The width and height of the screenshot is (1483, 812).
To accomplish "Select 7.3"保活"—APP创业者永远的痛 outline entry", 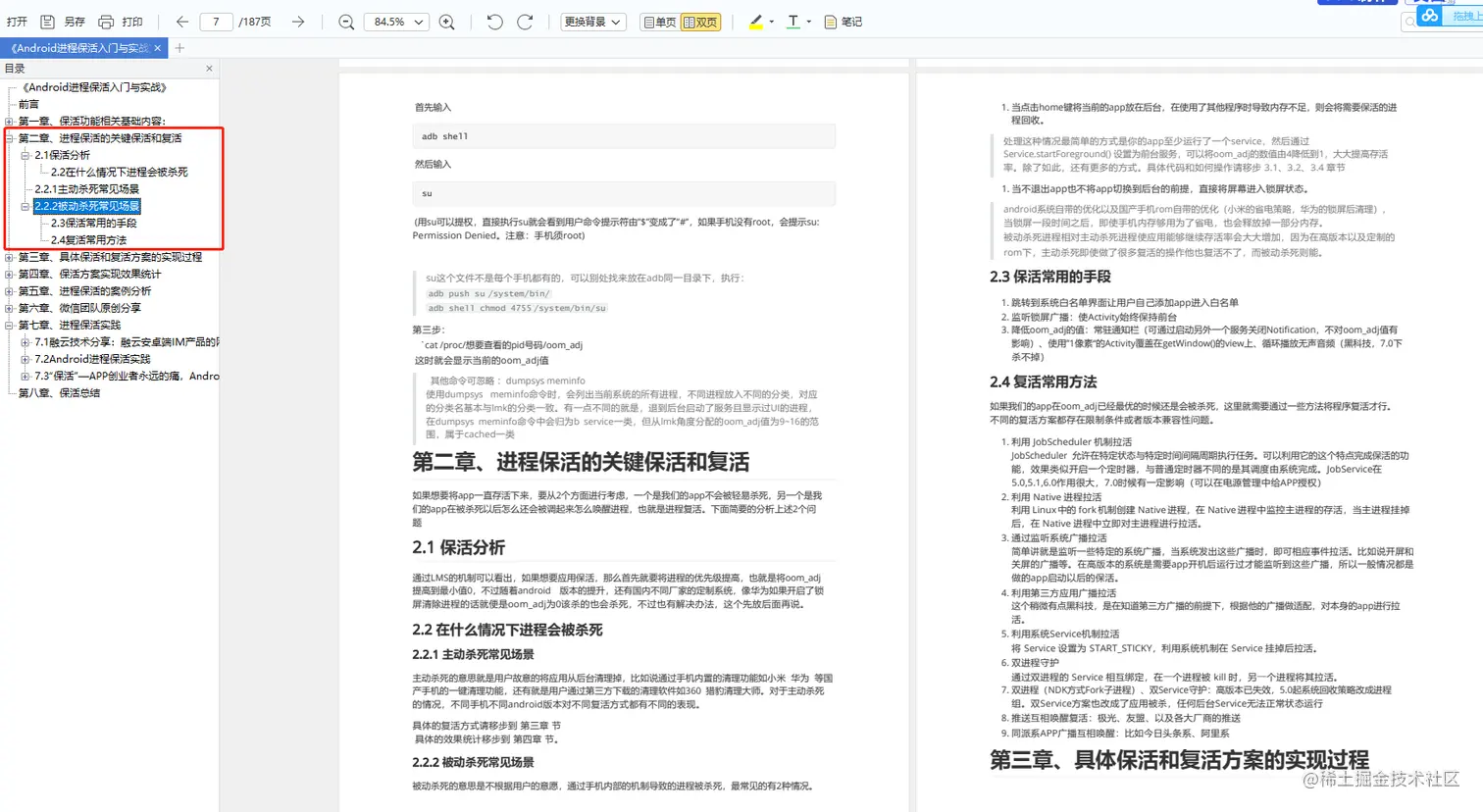I will [x=127, y=377].
